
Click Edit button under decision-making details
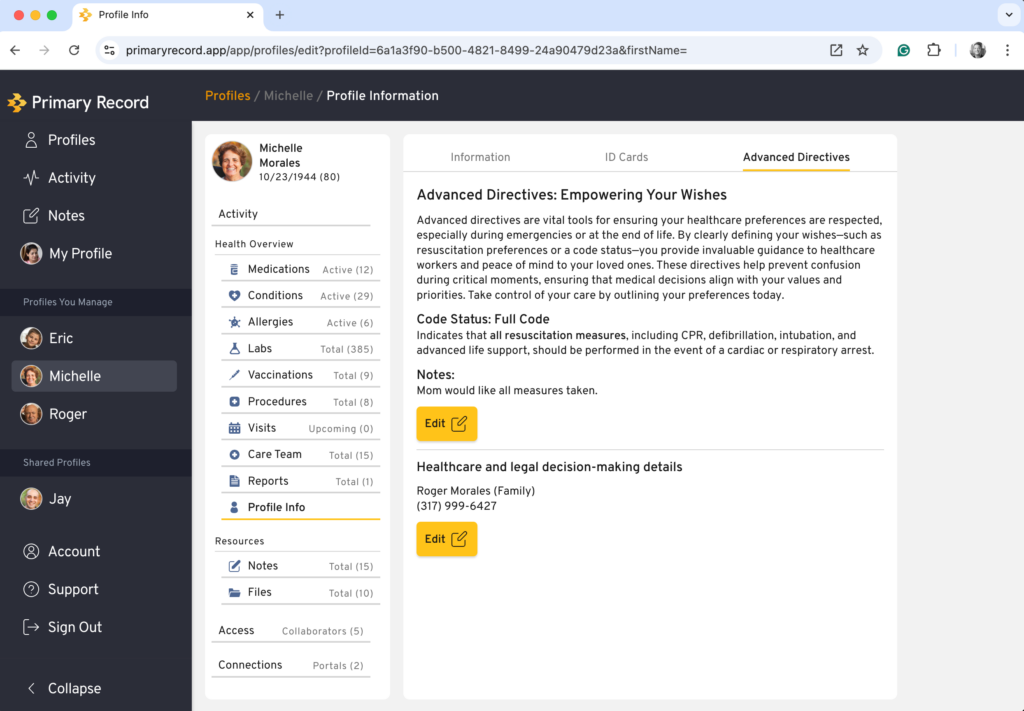tap(447, 539)
